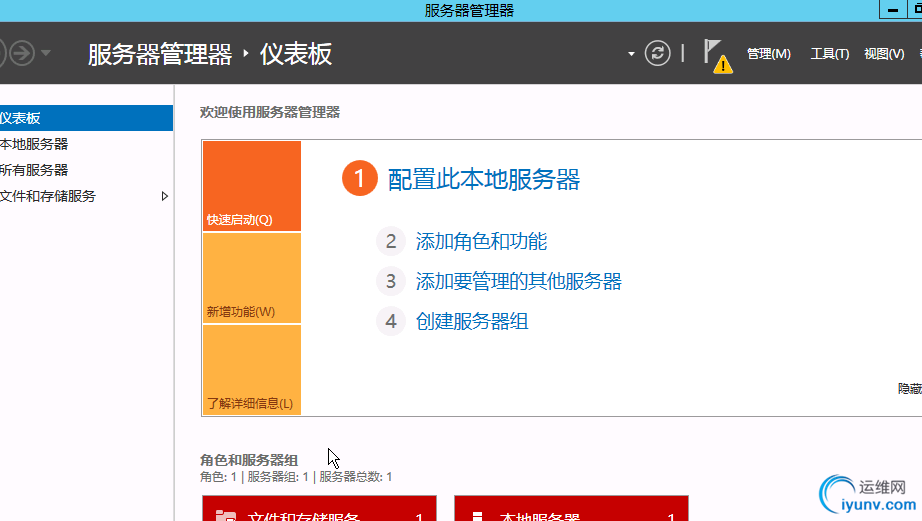Click the 角色和服务器组 heading
This screenshot has width=922, height=521.
[249, 460]
